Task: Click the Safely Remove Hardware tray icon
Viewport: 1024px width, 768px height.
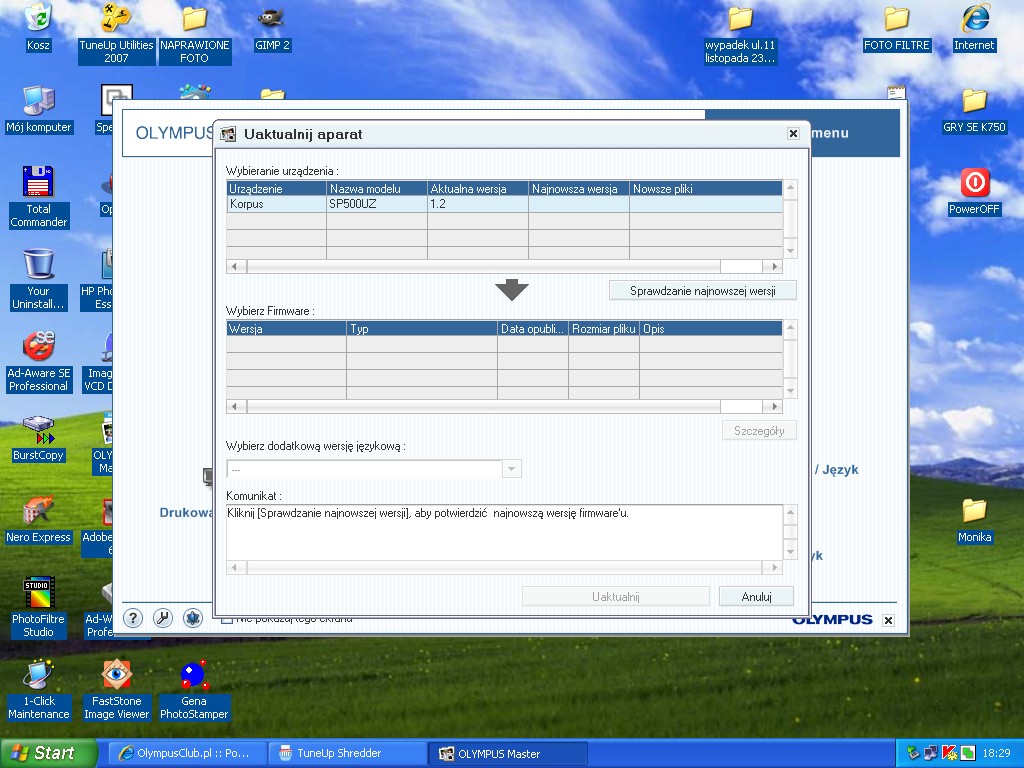Action: point(913,753)
